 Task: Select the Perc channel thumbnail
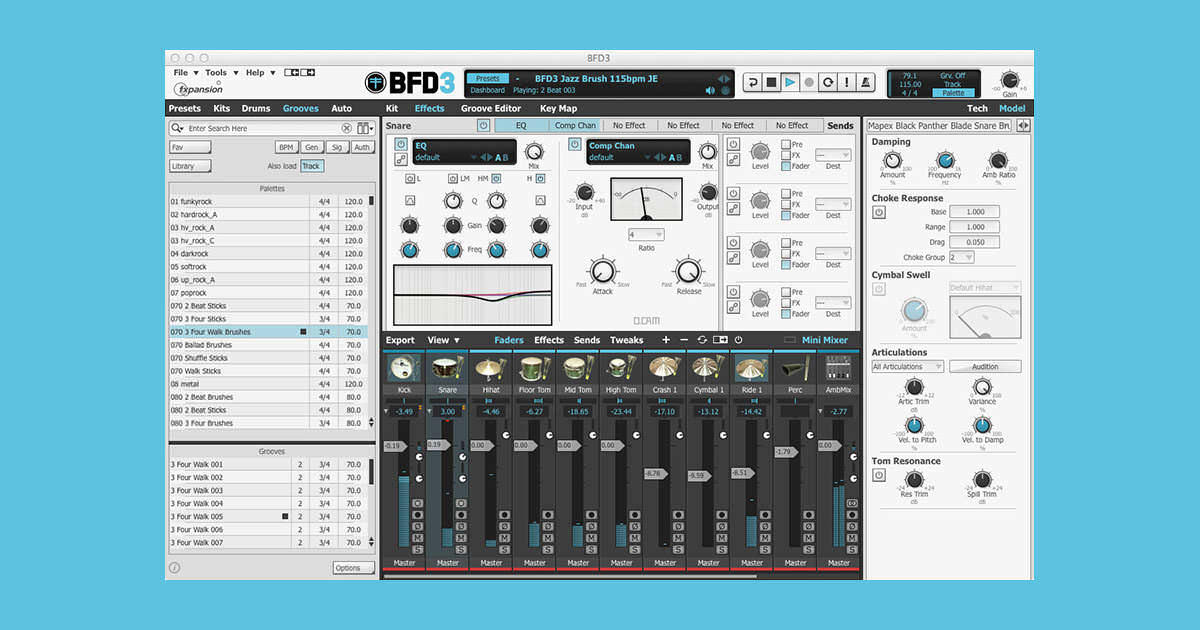795,369
